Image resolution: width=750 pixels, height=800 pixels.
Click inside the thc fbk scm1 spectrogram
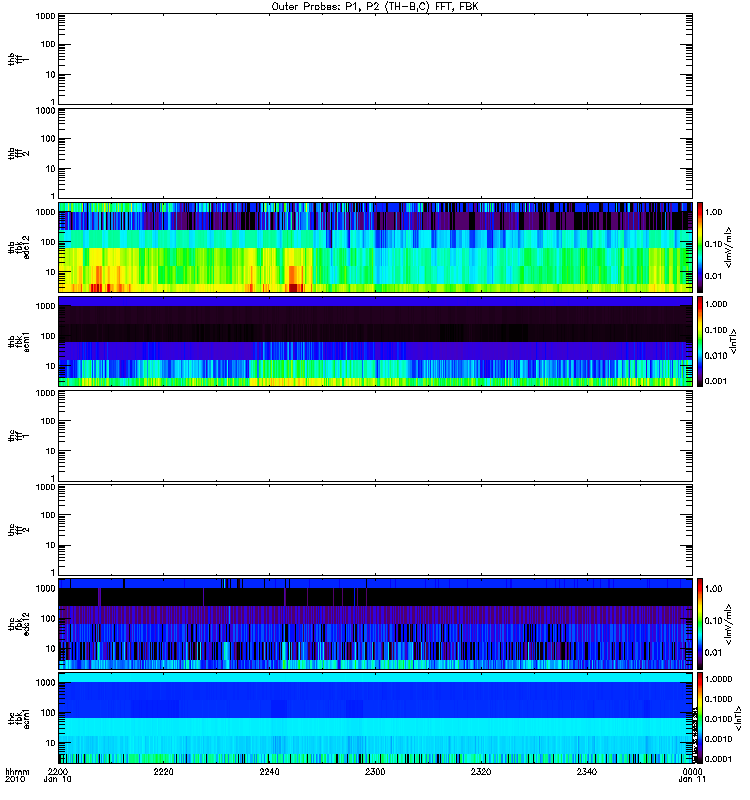pos(376,718)
